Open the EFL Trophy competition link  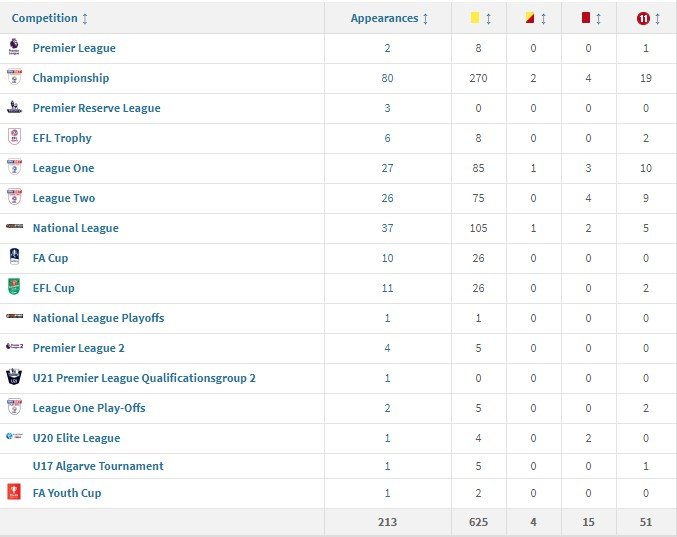tap(62, 138)
